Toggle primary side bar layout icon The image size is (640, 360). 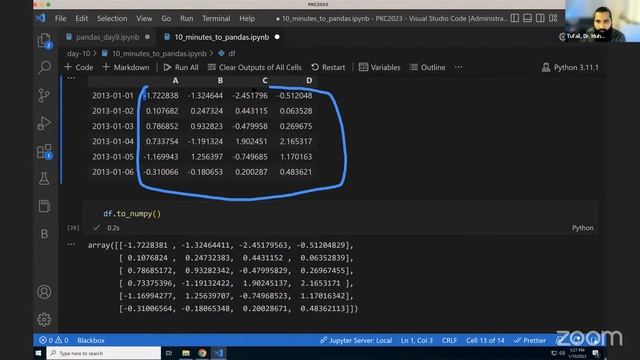click(x=515, y=18)
